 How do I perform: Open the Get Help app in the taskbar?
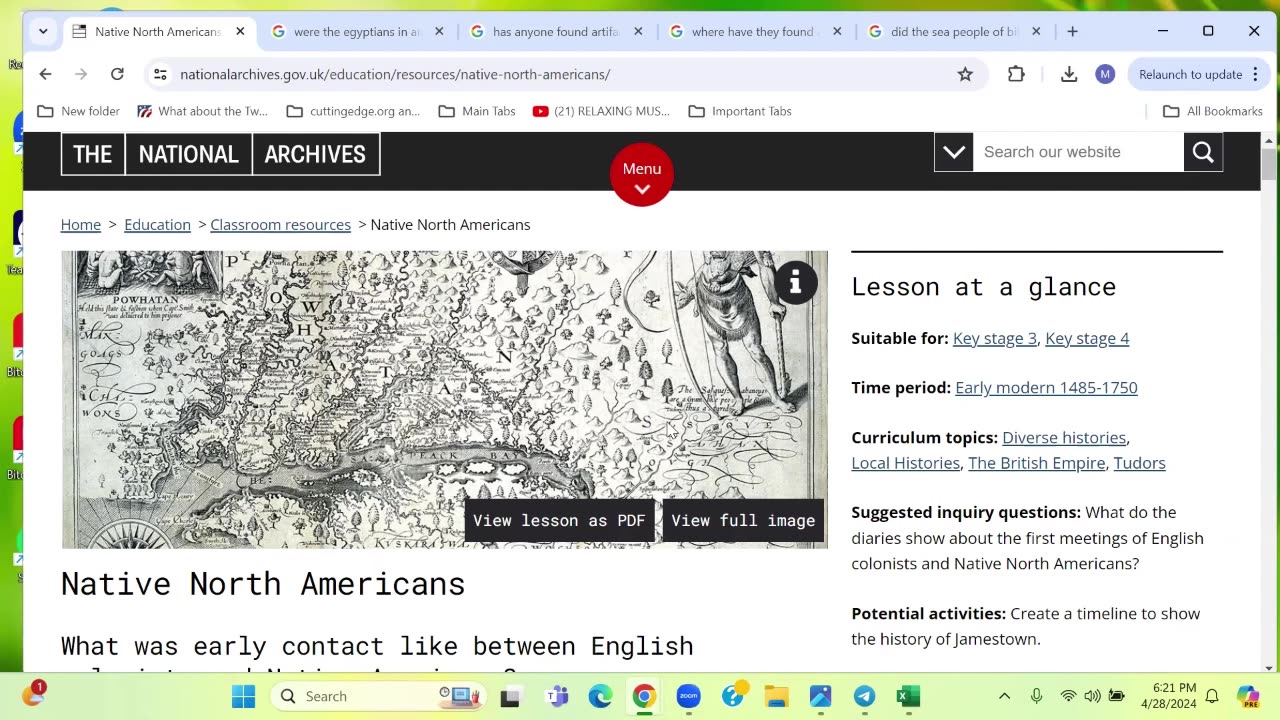(733, 696)
